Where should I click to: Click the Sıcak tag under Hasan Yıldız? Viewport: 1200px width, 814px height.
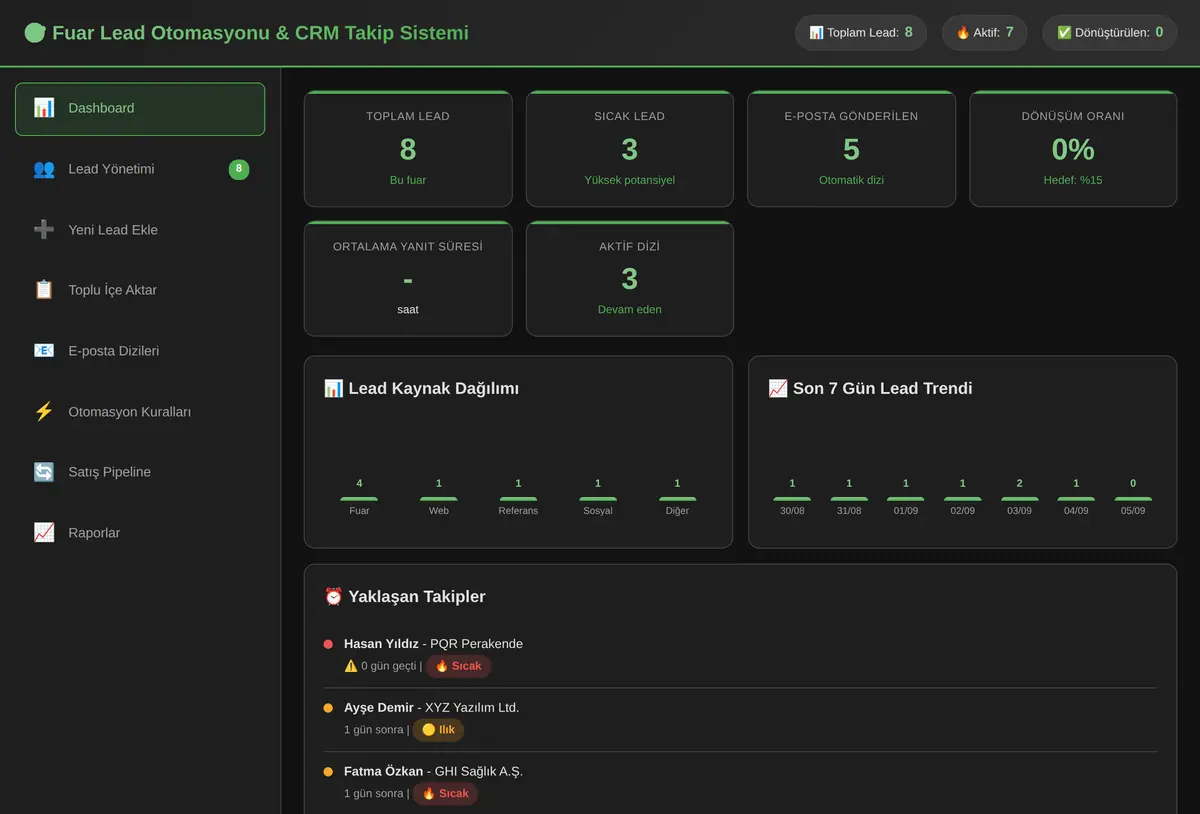click(x=459, y=666)
